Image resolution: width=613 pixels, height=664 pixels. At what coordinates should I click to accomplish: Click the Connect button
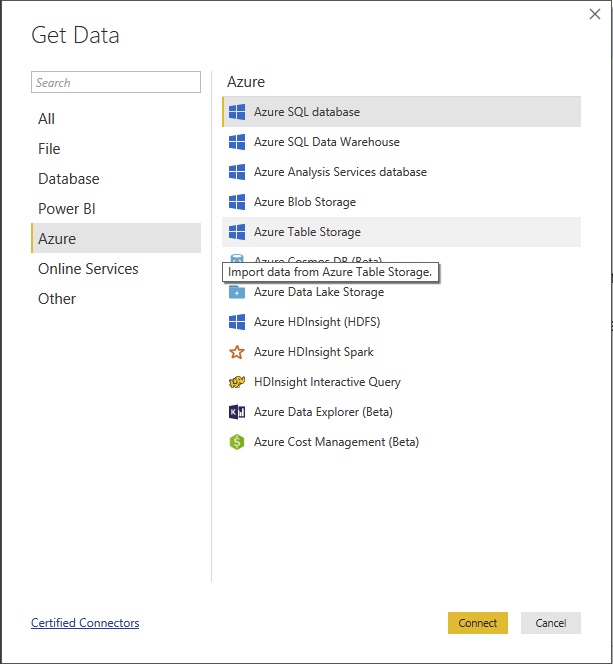tap(478, 623)
